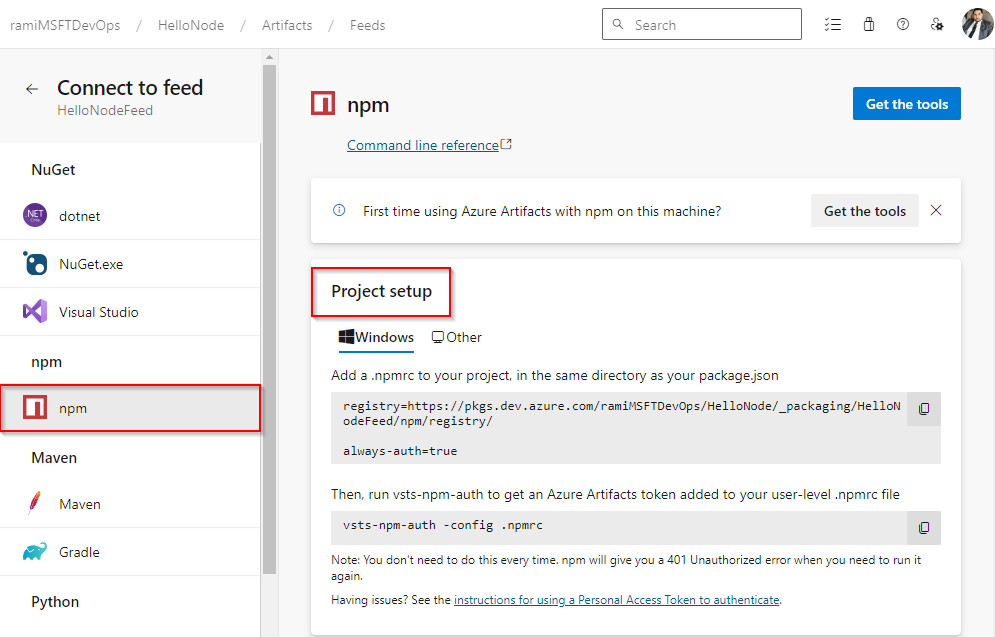The image size is (995, 637).
Task: Open the profile avatar menu
Action: click(x=975, y=24)
